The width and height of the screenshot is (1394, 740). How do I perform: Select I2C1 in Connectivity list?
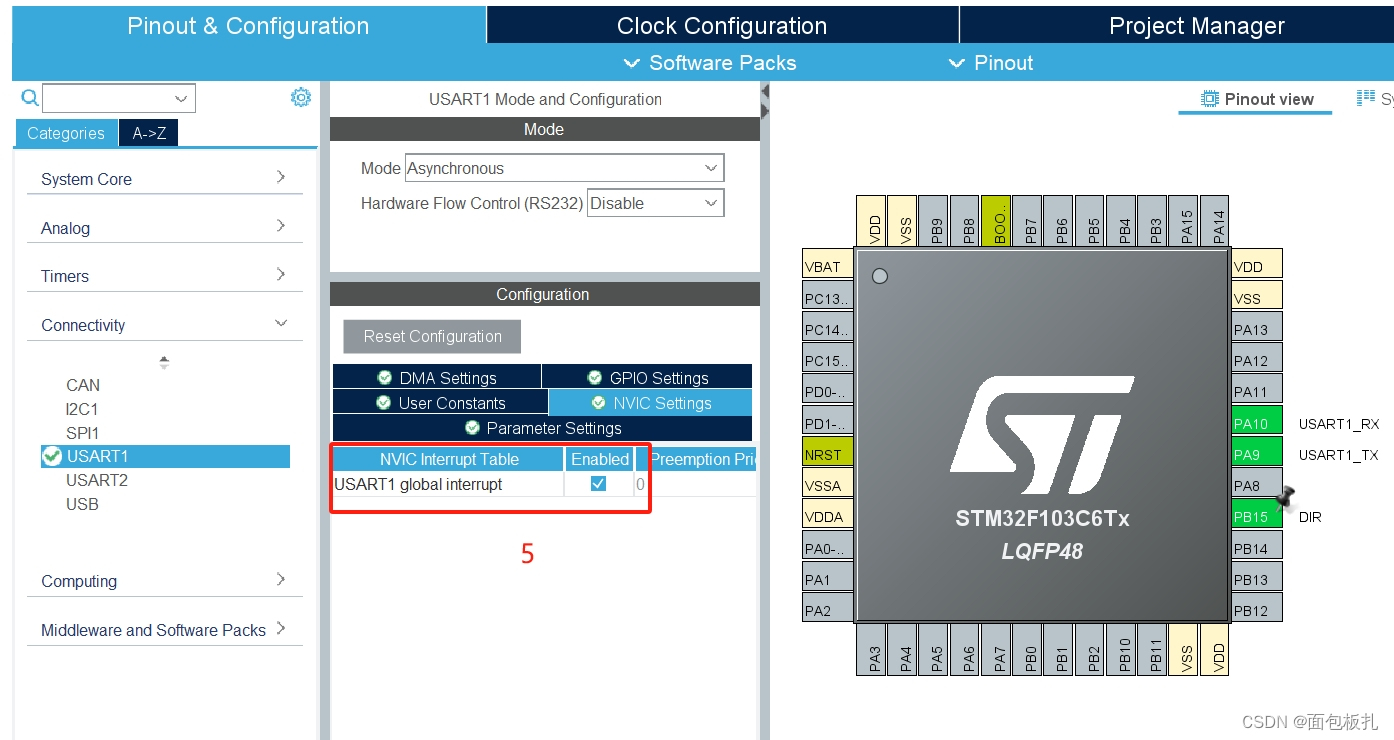pos(82,409)
